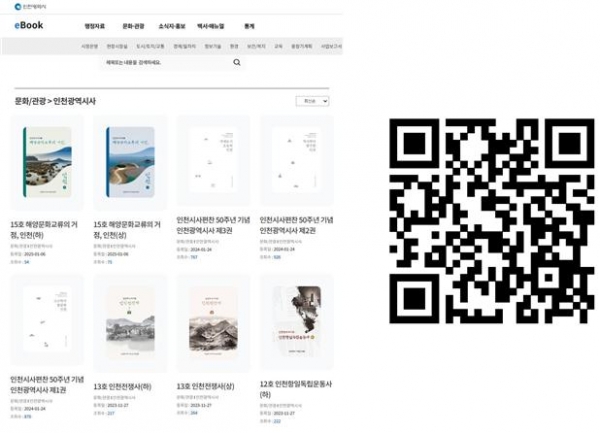Select the 경제/일자리 subcategory

[184, 46]
